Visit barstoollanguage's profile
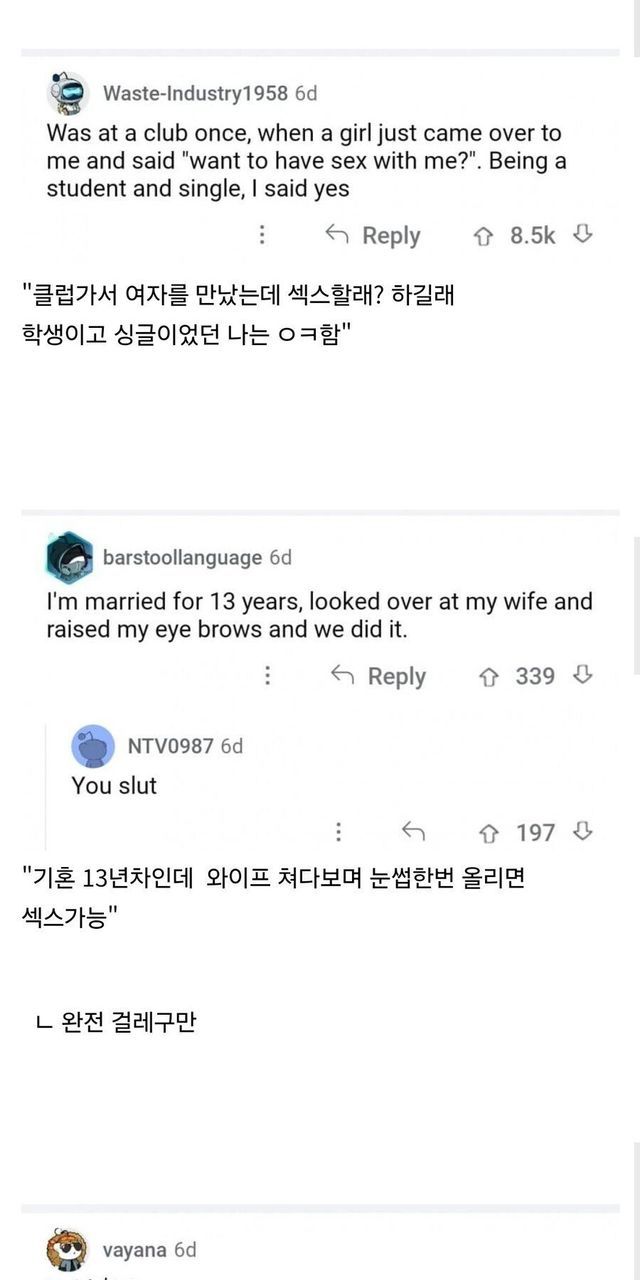The width and height of the screenshot is (640, 1280). 182,557
